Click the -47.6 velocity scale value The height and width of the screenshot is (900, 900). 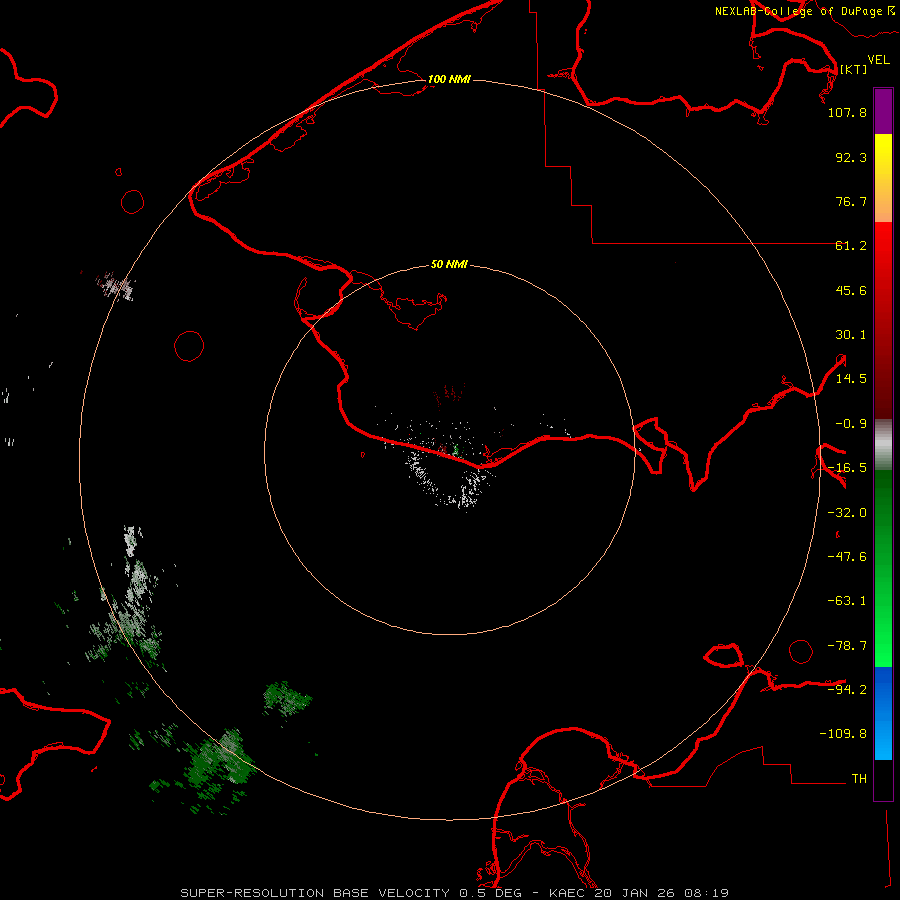click(x=847, y=557)
